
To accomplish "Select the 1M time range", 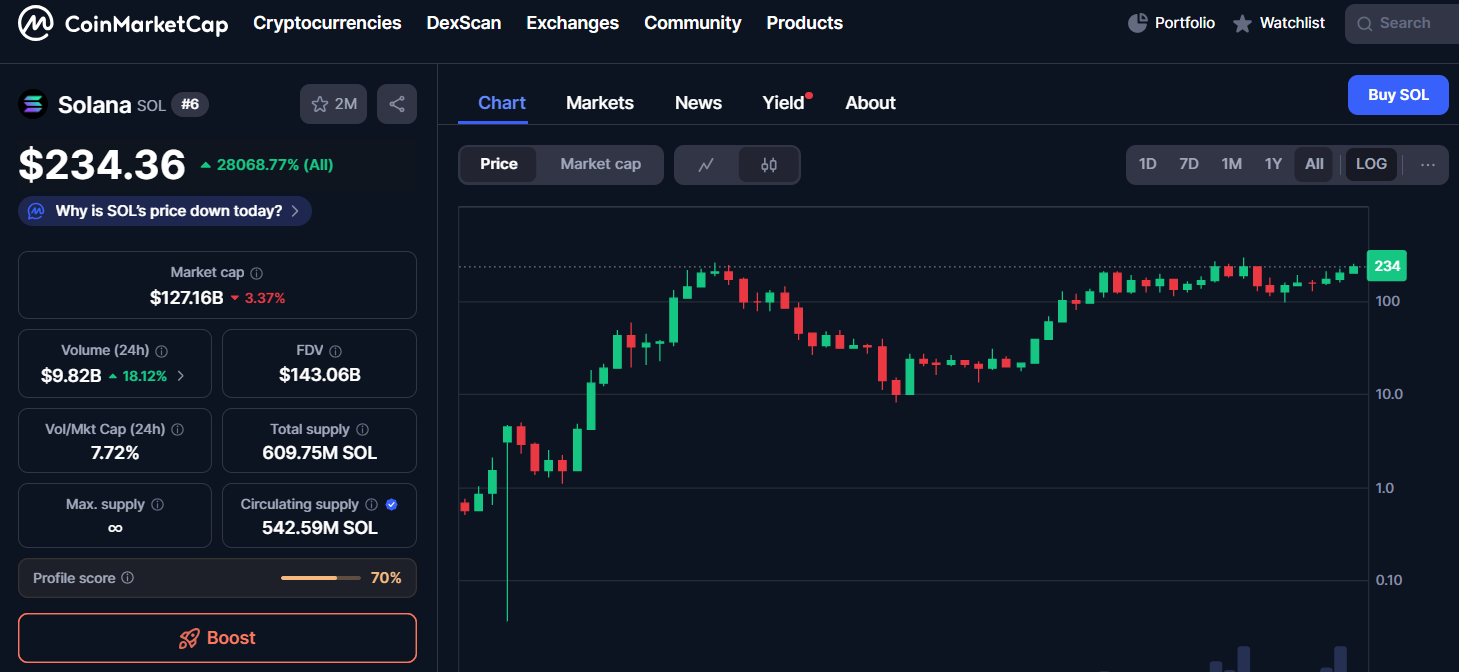I will point(1231,165).
